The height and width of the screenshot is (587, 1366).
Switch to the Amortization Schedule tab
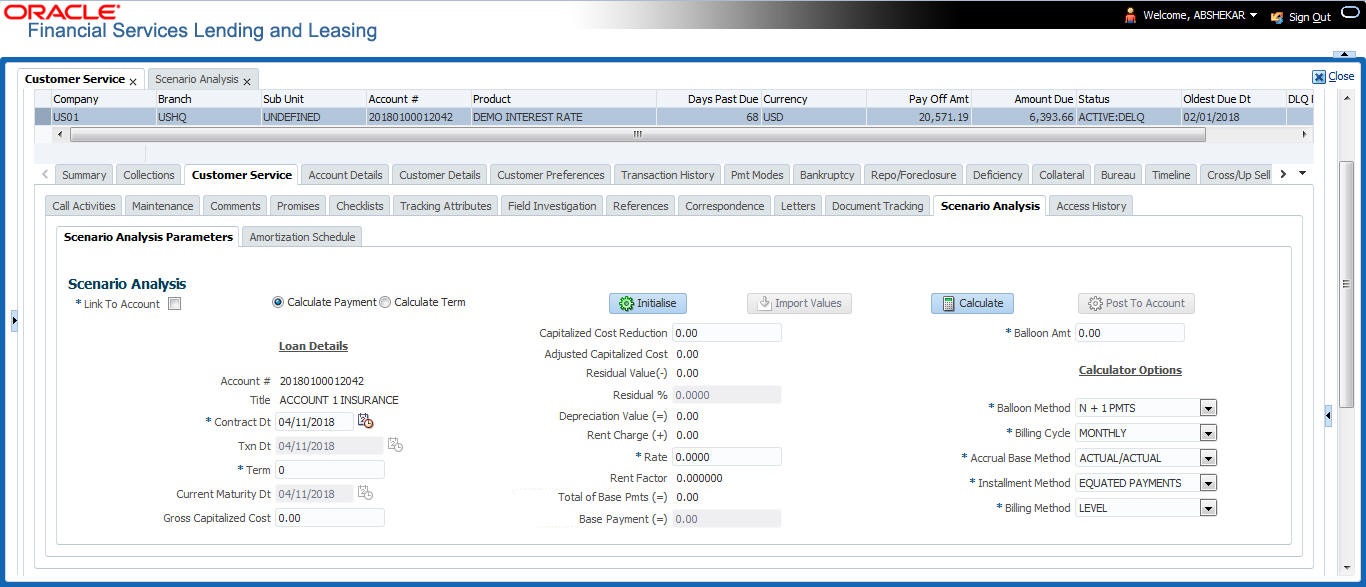tap(302, 237)
